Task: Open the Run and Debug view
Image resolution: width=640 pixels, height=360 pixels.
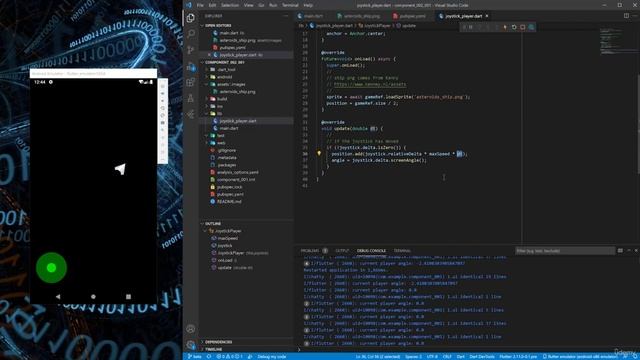Action: click(191, 67)
